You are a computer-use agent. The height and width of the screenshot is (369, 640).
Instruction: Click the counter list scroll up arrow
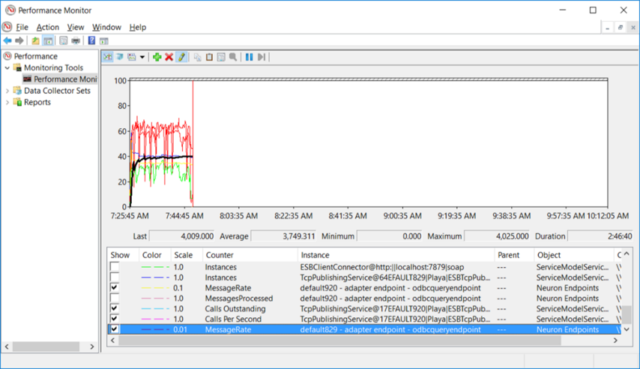[627, 254]
